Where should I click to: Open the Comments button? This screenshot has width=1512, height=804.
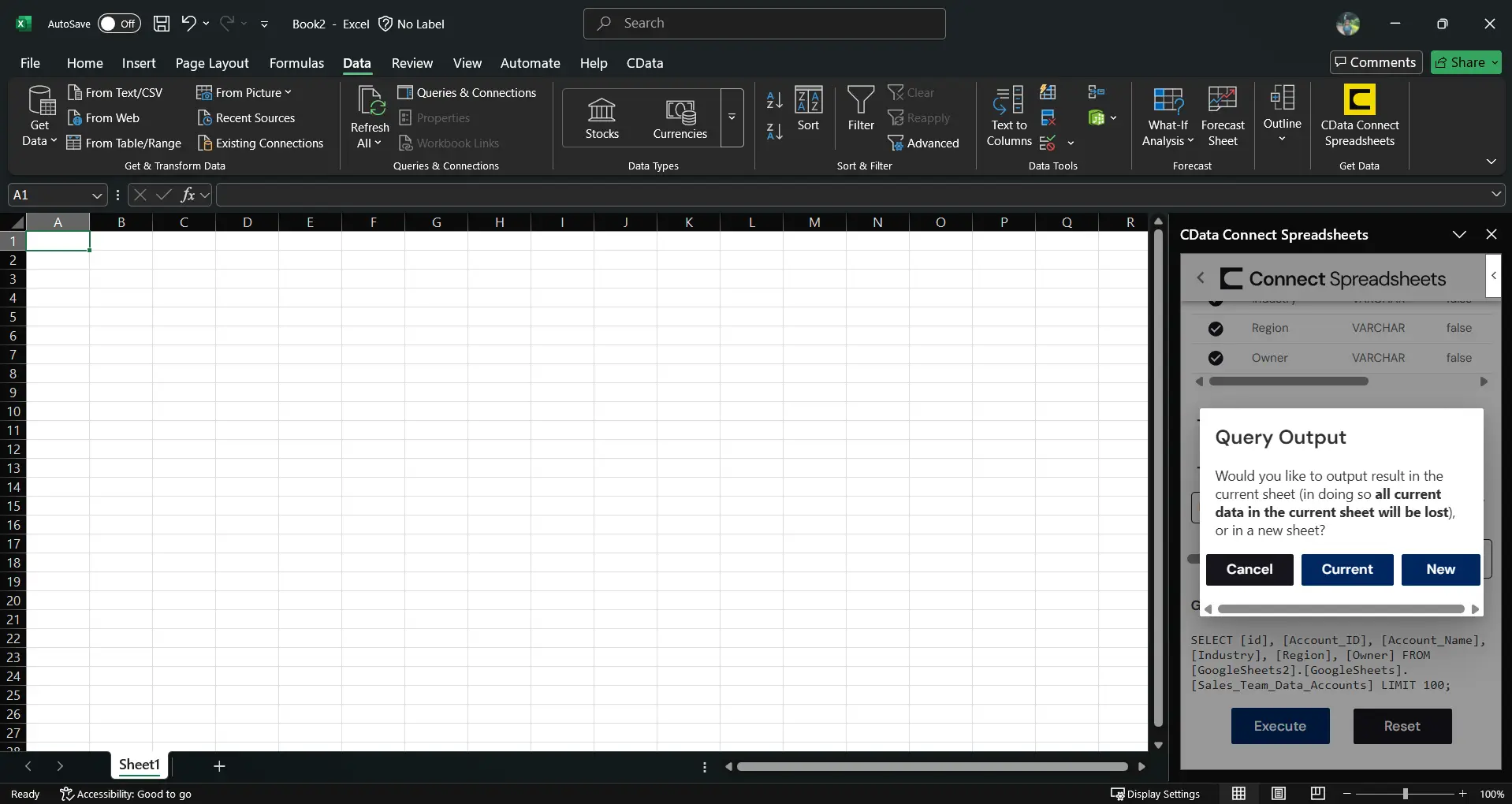1376,62
